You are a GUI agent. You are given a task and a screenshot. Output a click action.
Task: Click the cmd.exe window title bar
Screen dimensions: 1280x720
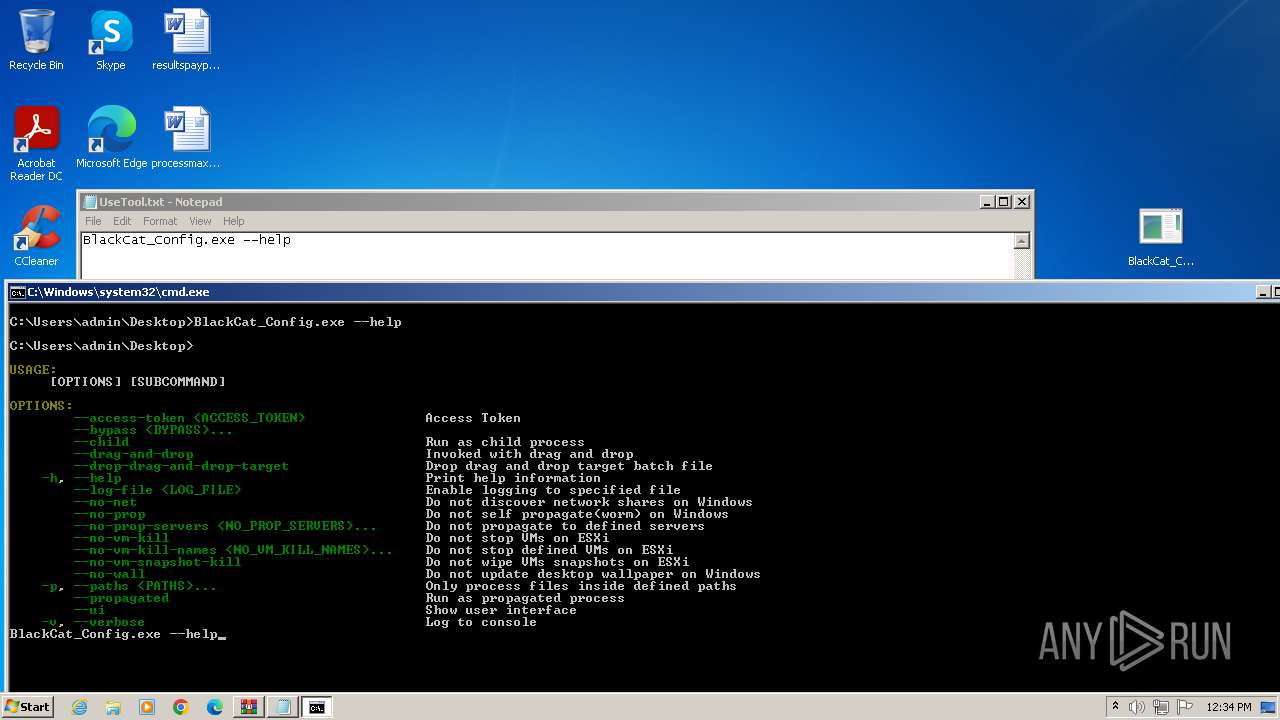640,292
